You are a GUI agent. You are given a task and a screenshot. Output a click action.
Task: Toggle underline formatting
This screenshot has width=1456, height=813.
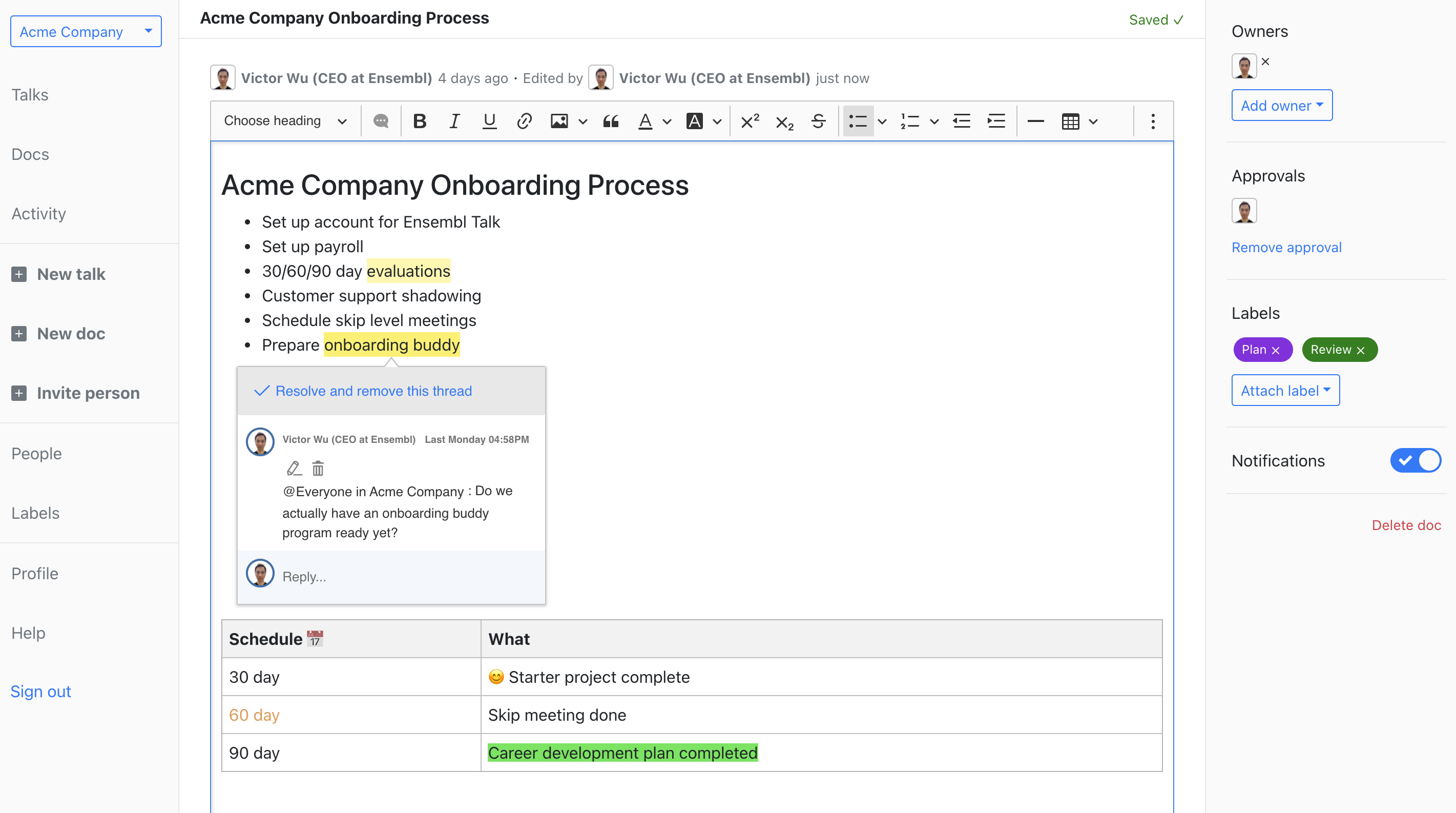click(x=489, y=121)
